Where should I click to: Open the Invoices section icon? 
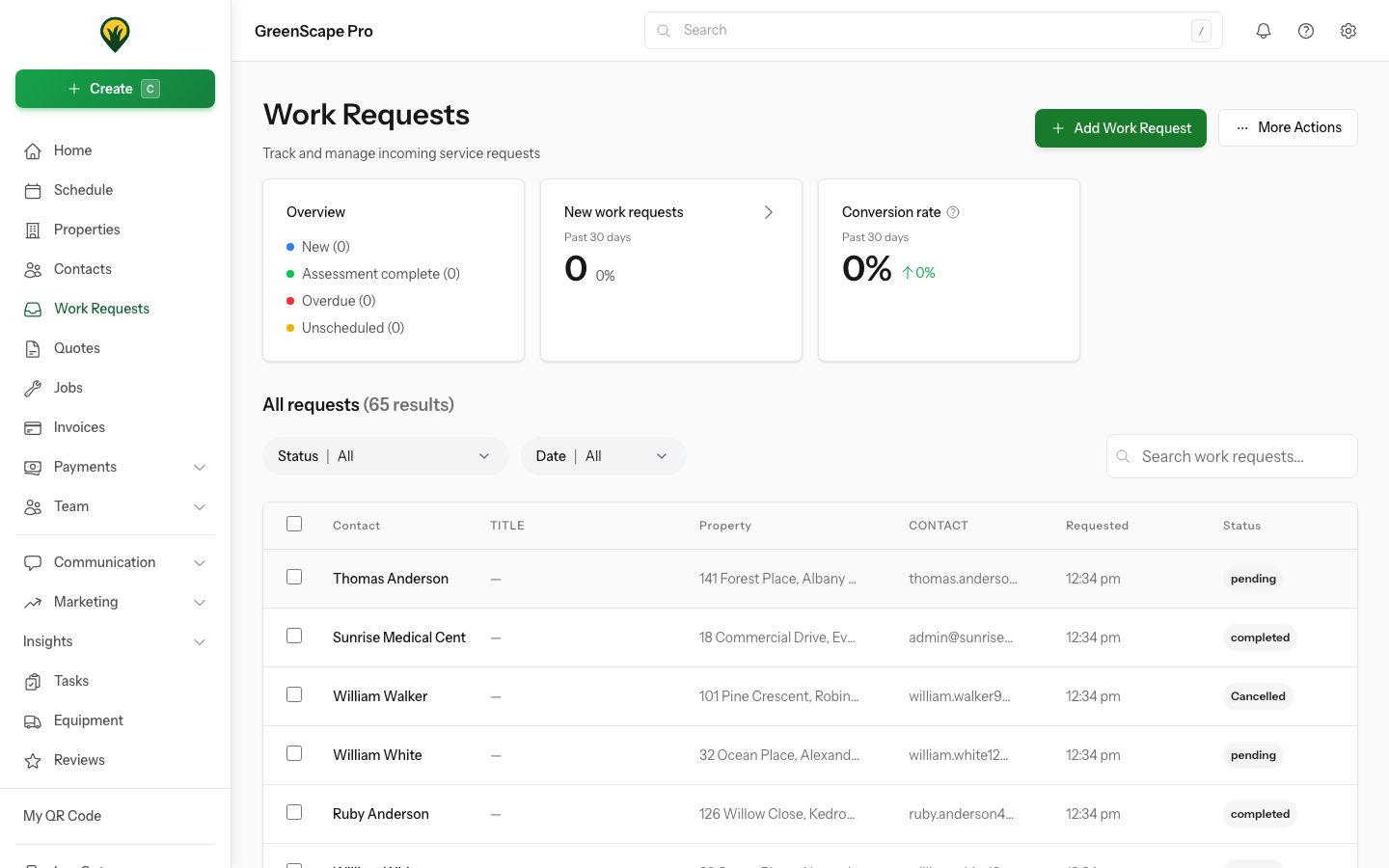coord(33,426)
